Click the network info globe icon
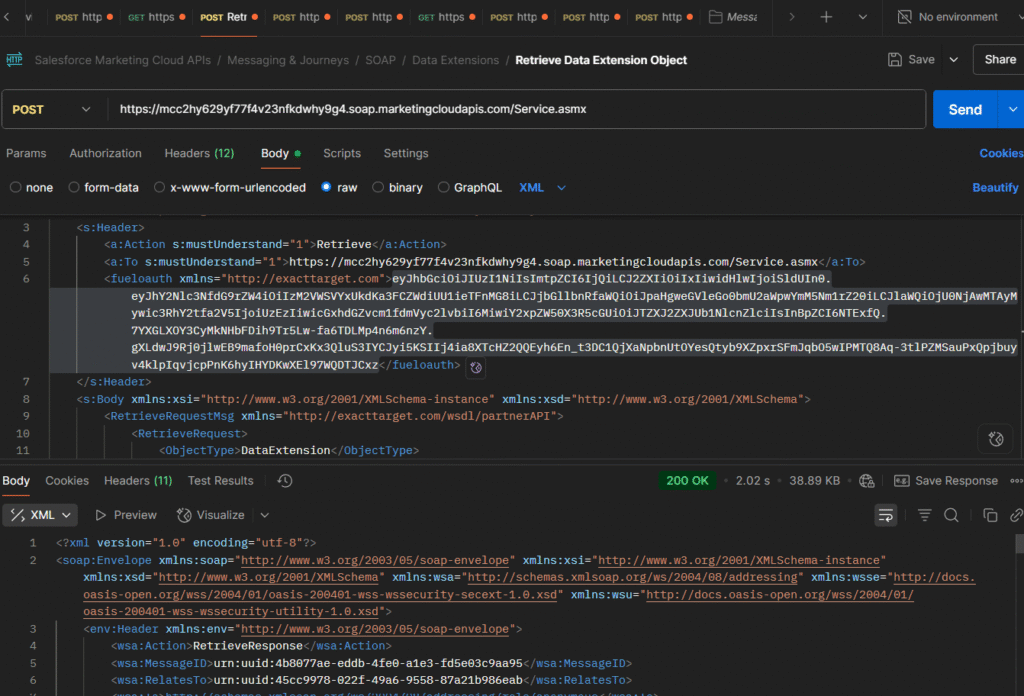The width and height of the screenshot is (1024, 696). (866, 480)
